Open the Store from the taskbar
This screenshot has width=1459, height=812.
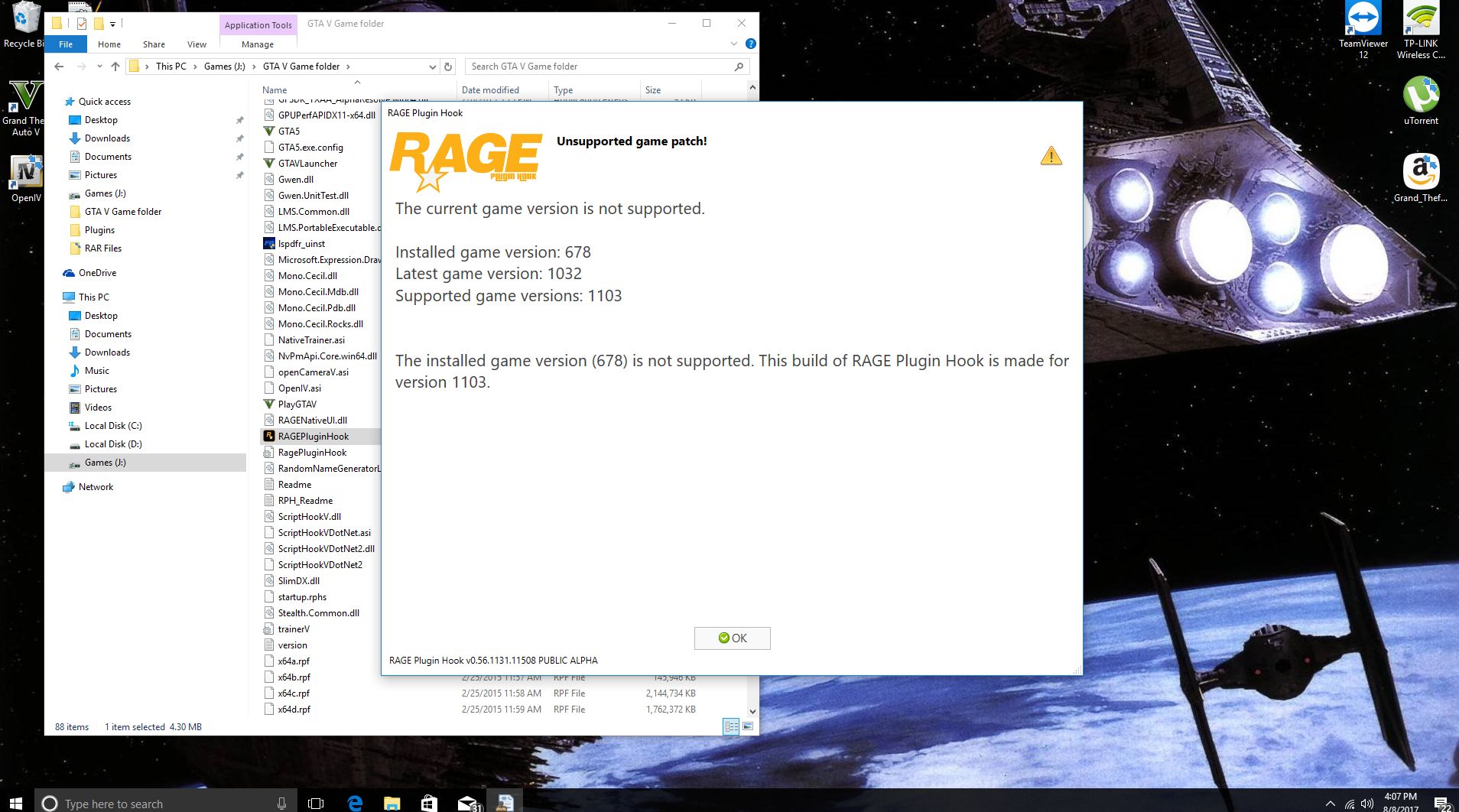(429, 803)
